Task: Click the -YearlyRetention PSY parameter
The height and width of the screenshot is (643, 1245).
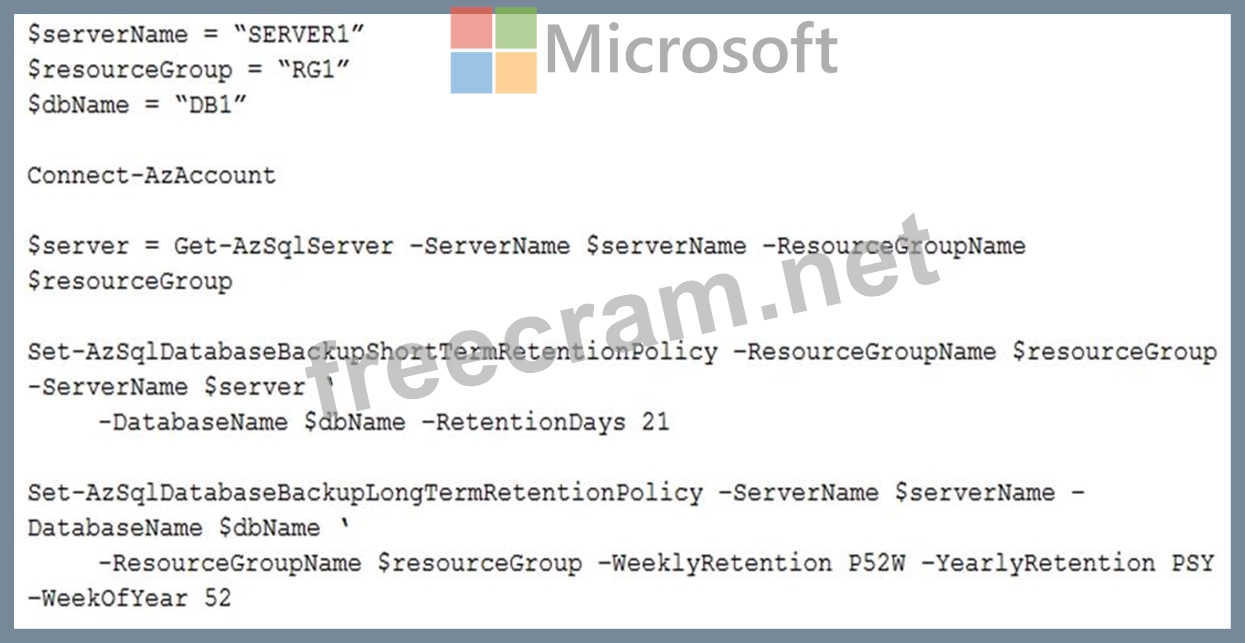Action: click(x=1067, y=563)
